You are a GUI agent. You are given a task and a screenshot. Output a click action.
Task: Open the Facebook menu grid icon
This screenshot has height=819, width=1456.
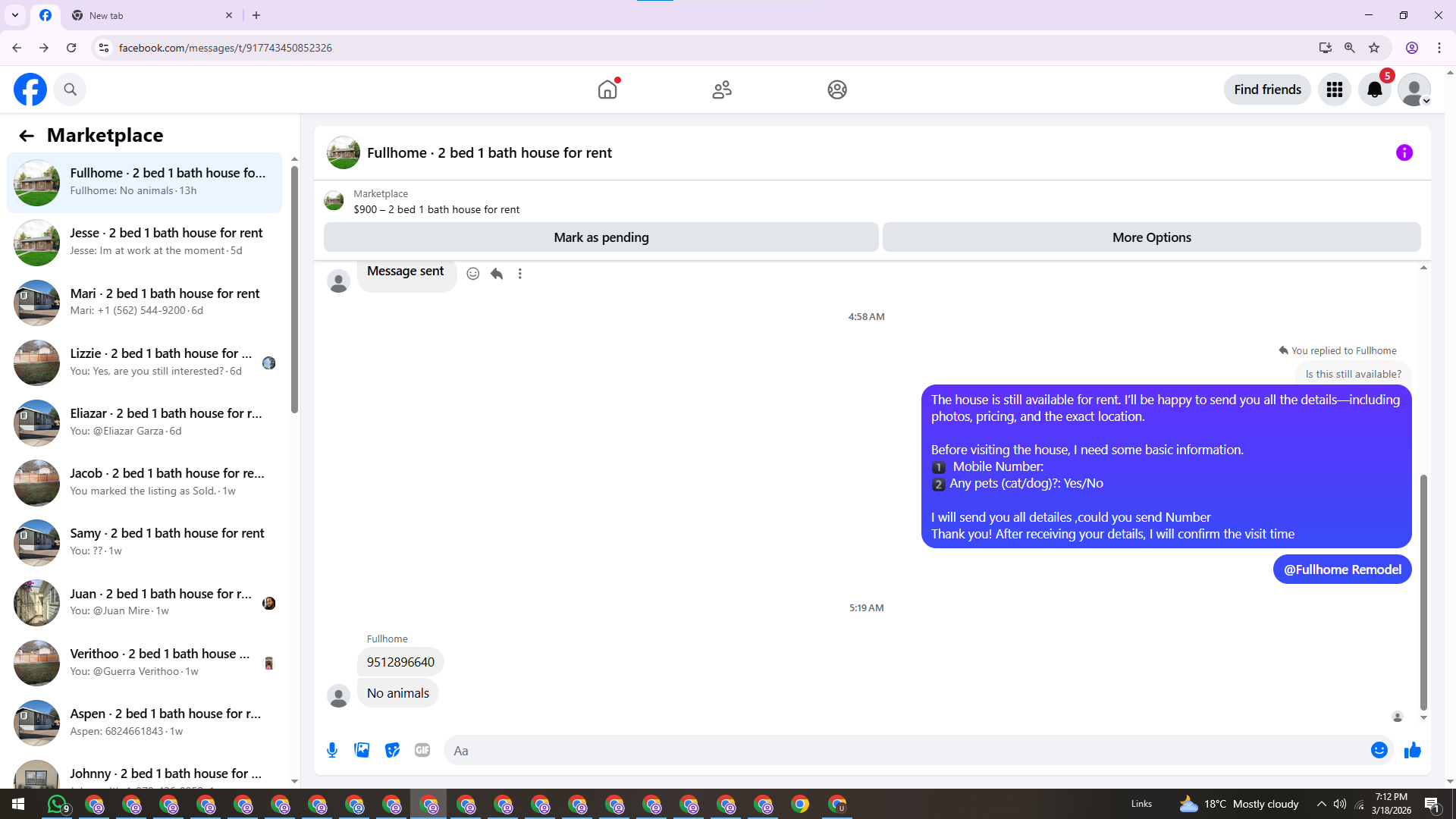click(x=1335, y=89)
